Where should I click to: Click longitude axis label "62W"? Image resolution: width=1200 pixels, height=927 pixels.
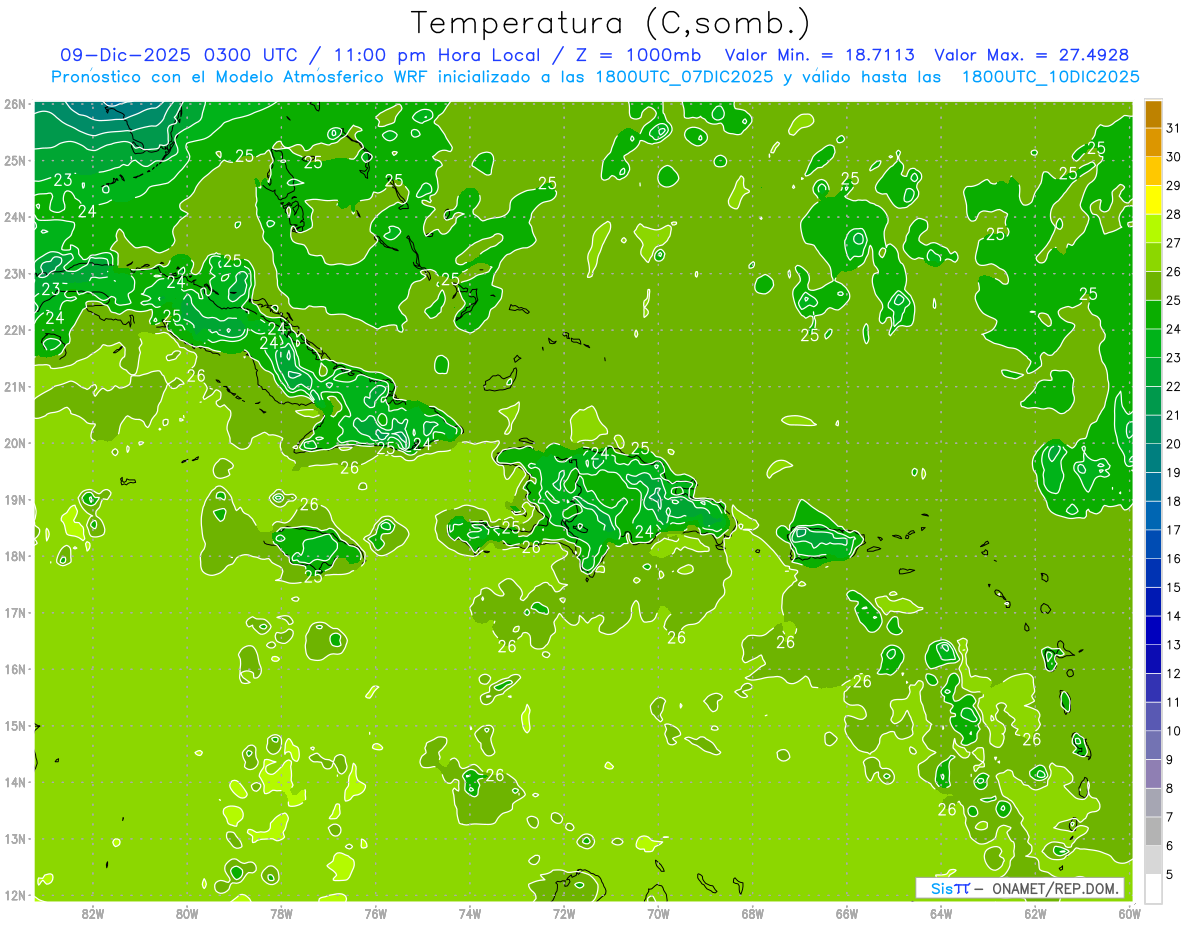tap(1035, 913)
